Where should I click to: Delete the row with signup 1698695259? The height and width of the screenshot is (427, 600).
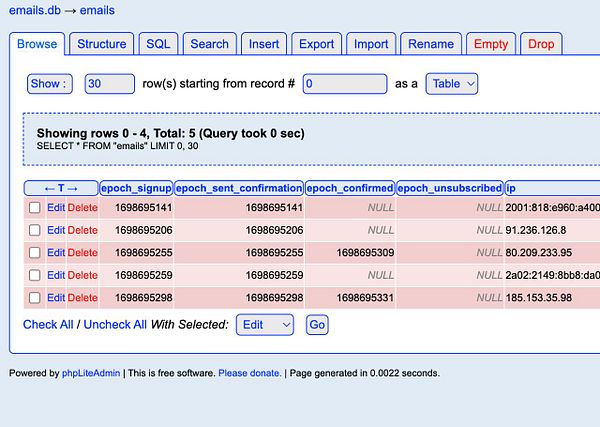point(83,275)
